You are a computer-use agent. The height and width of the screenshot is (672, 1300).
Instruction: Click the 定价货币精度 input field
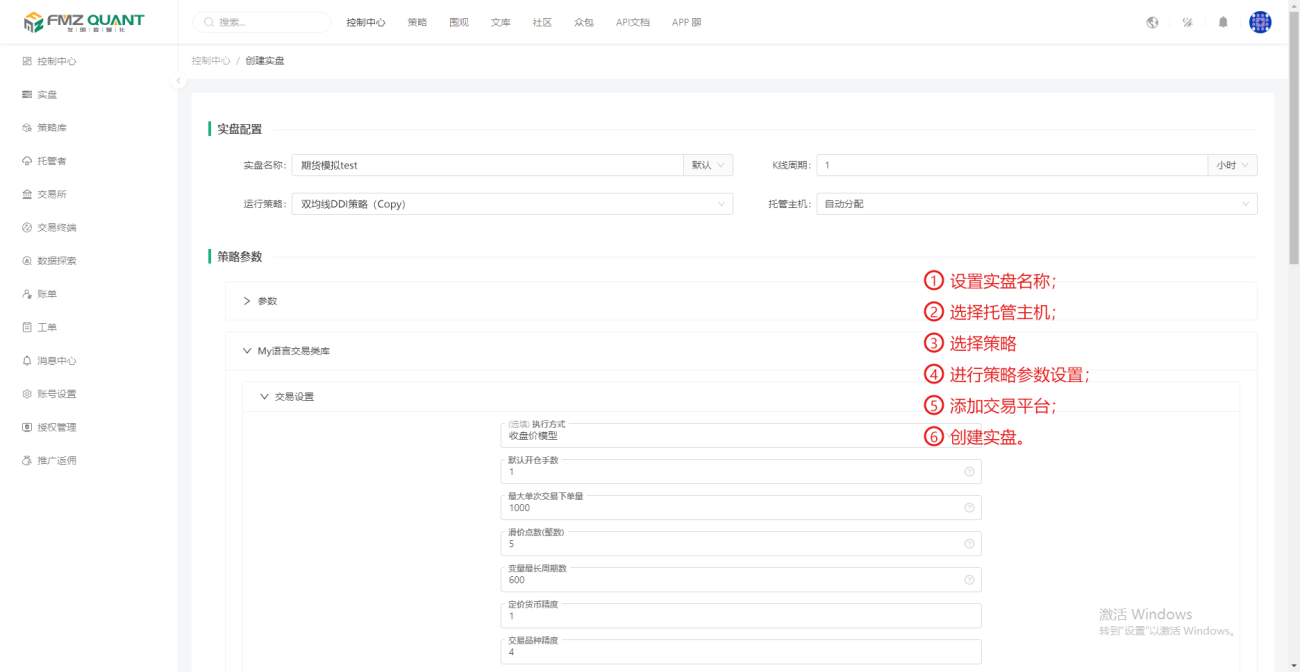(x=741, y=615)
